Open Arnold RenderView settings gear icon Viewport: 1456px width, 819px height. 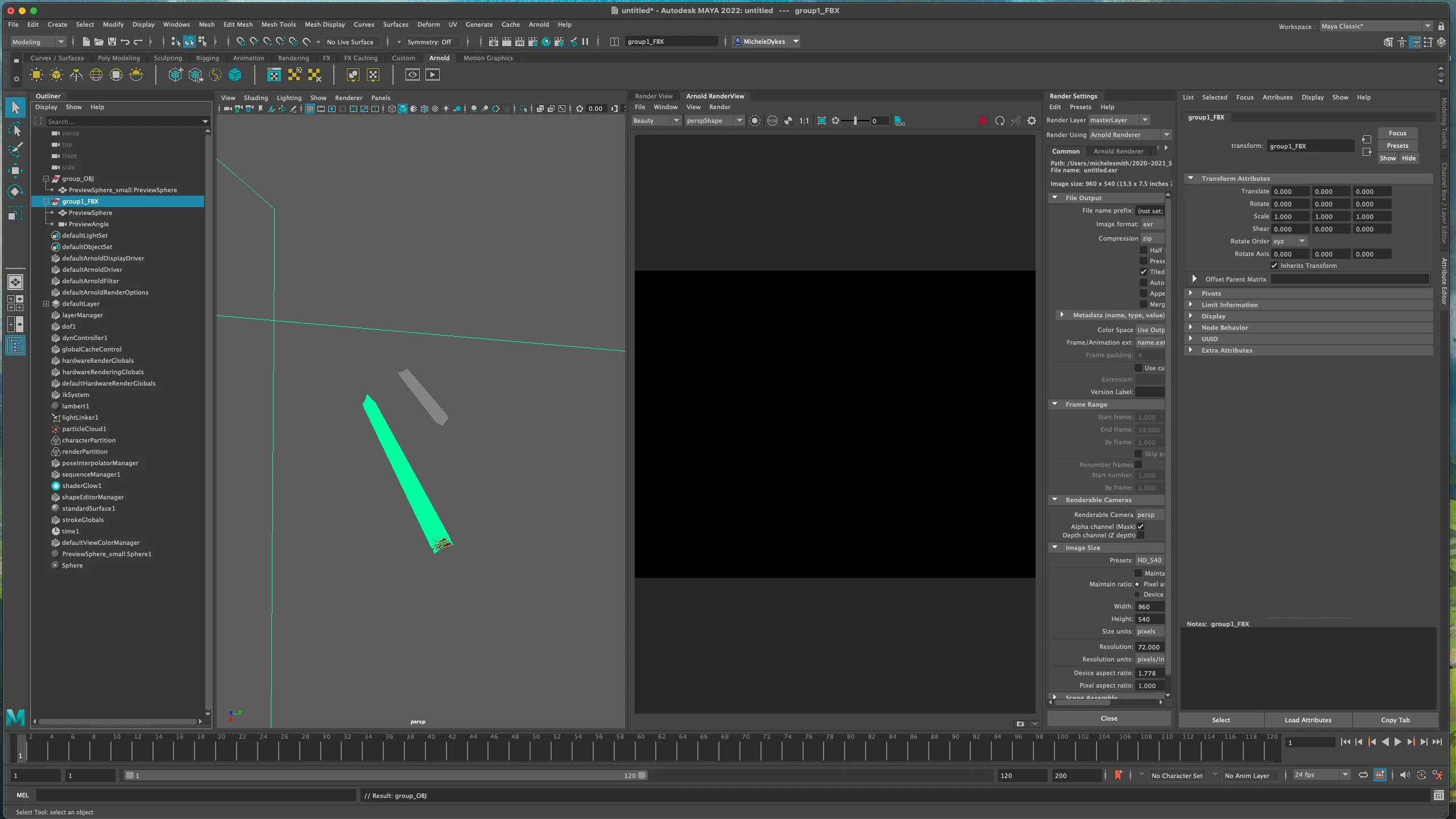pyautogui.click(x=1032, y=121)
